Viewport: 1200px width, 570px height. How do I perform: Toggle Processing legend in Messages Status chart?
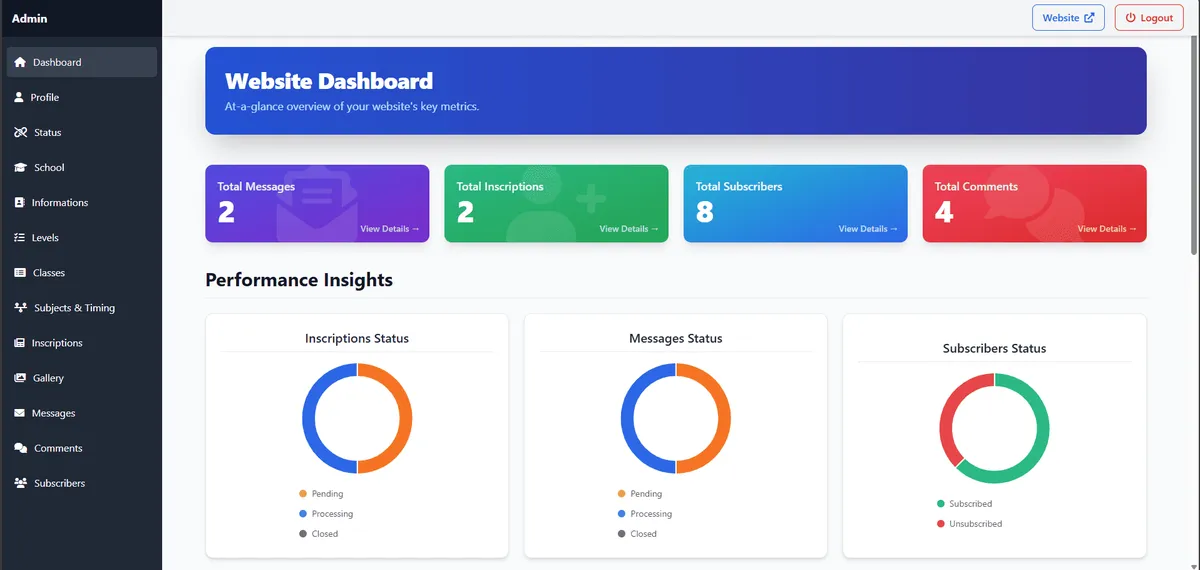pos(650,514)
